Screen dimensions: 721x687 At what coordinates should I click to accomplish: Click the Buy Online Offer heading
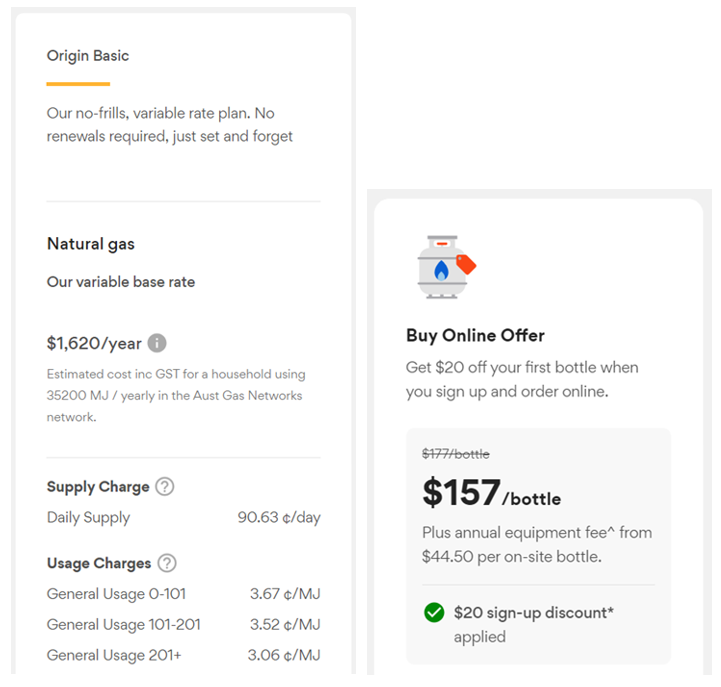[x=475, y=336]
